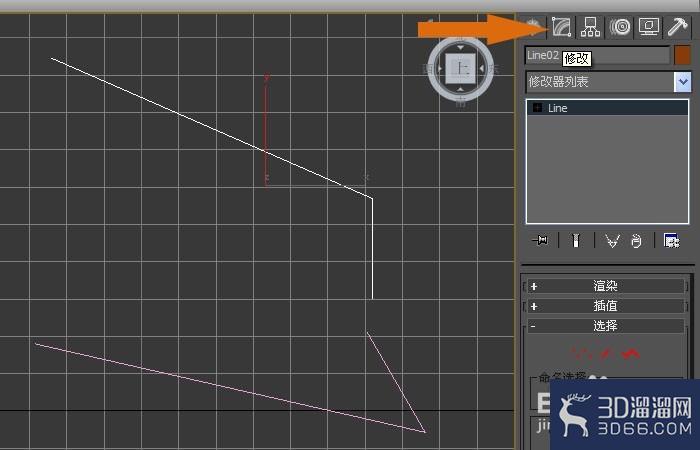Image resolution: width=700 pixels, height=450 pixels.
Task: Click Remove Modifier from Stack icon
Action: (636, 241)
